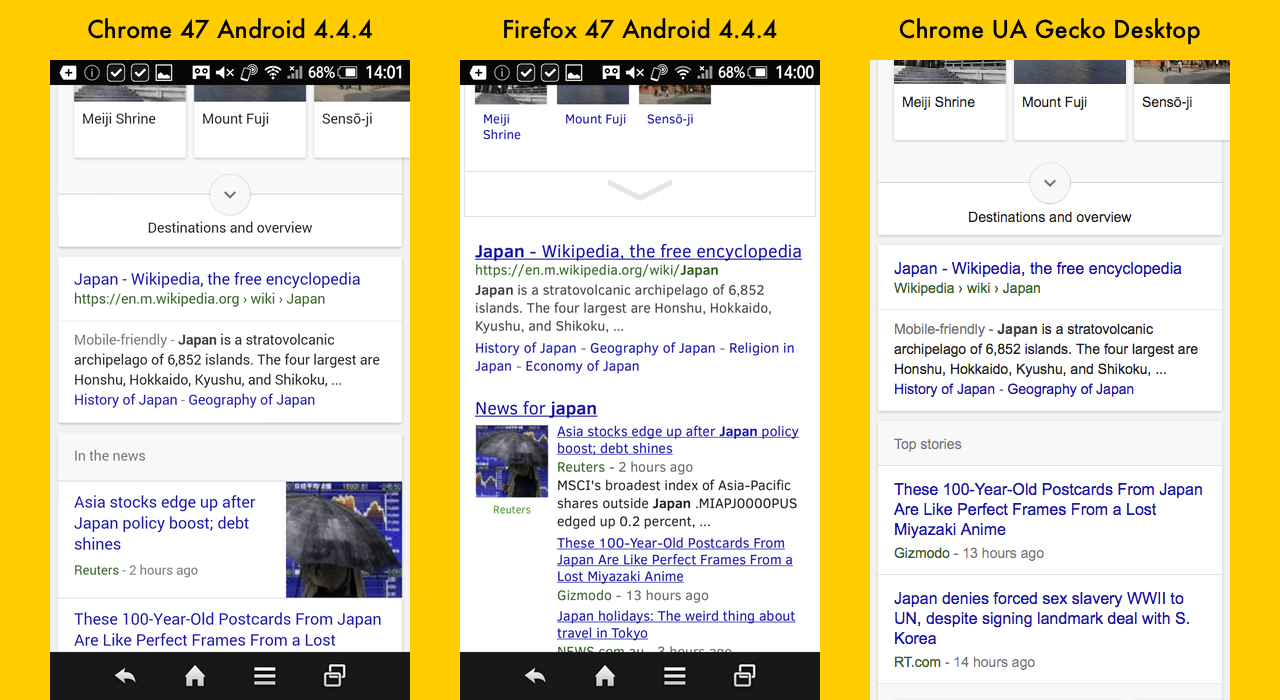Open the Sensō-ji card in the Chrome 47 panel

pos(362,121)
